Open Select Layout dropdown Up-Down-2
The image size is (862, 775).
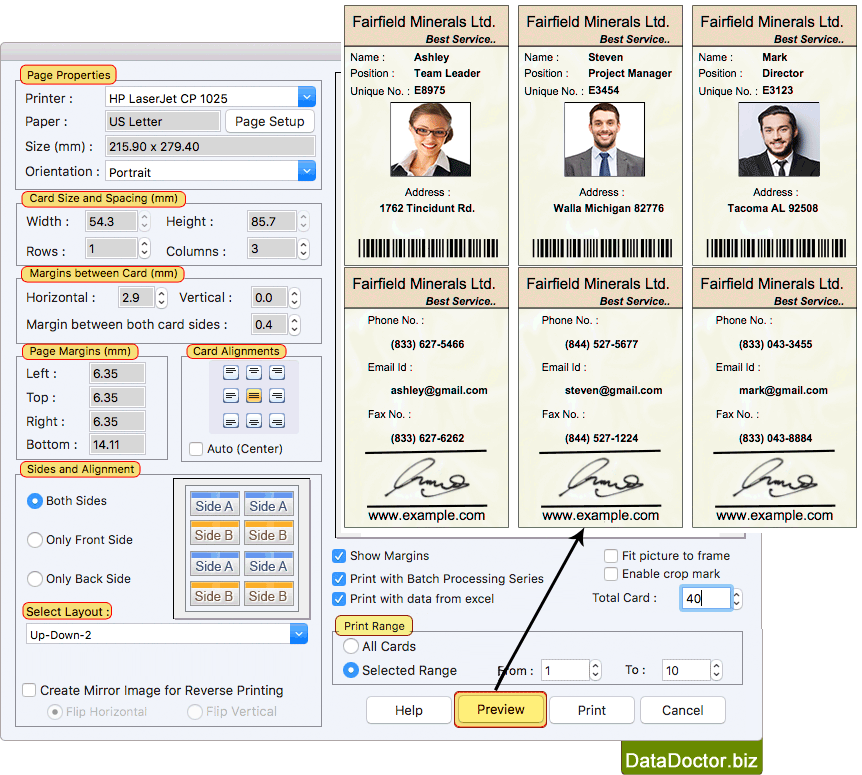pyautogui.click(x=299, y=634)
